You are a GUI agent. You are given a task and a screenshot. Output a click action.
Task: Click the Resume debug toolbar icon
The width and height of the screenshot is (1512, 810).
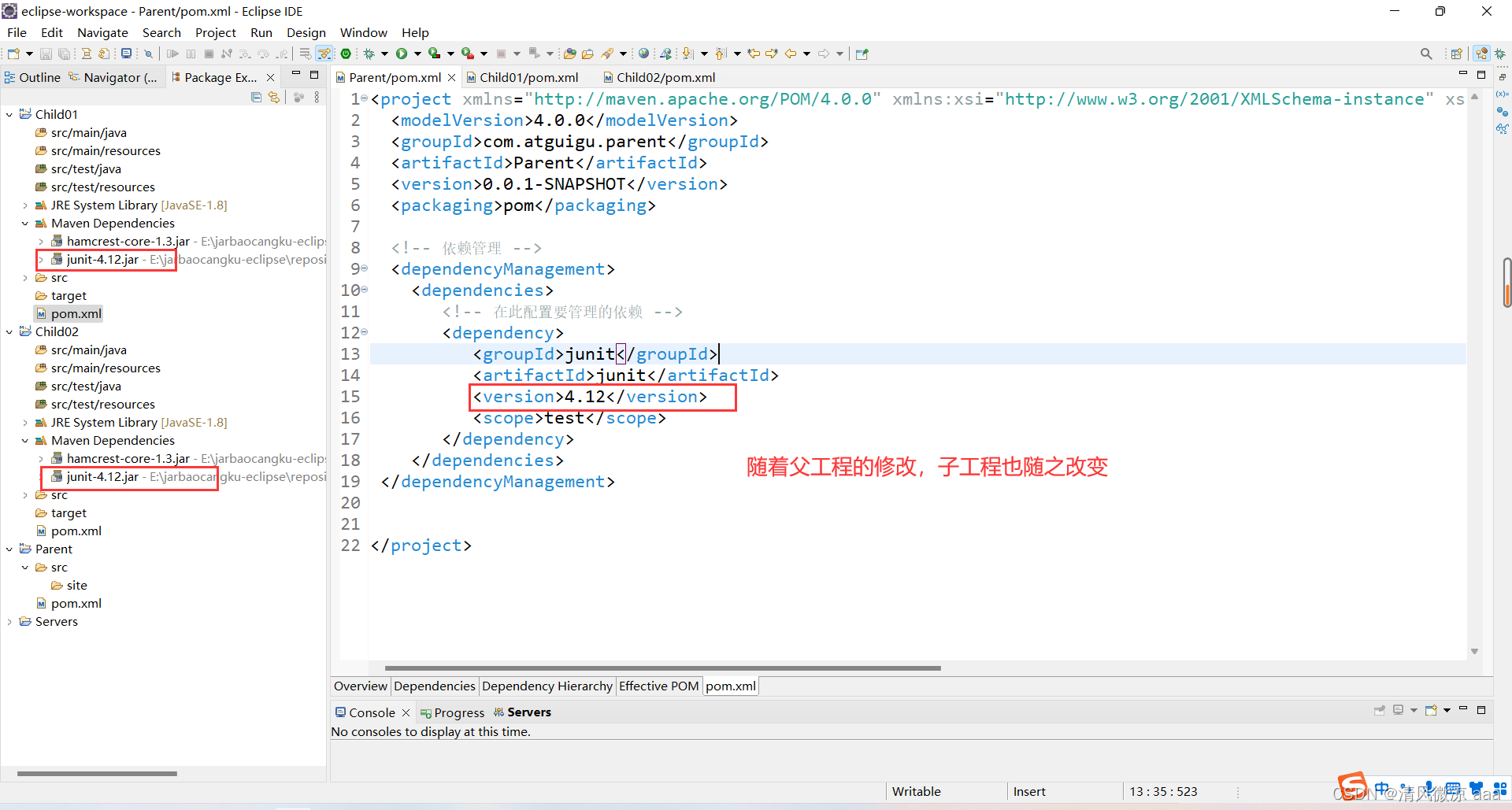(172, 54)
